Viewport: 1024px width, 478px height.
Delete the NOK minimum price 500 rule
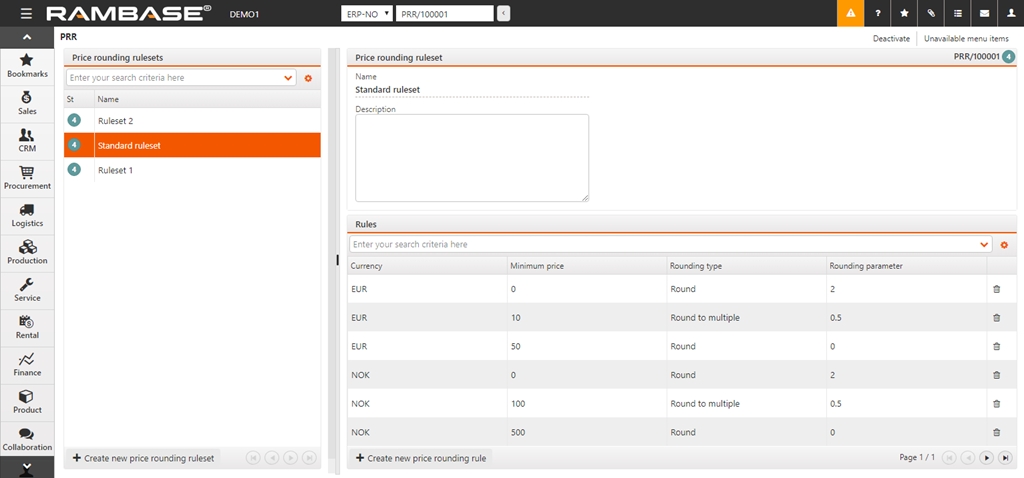click(x=997, y=432)
